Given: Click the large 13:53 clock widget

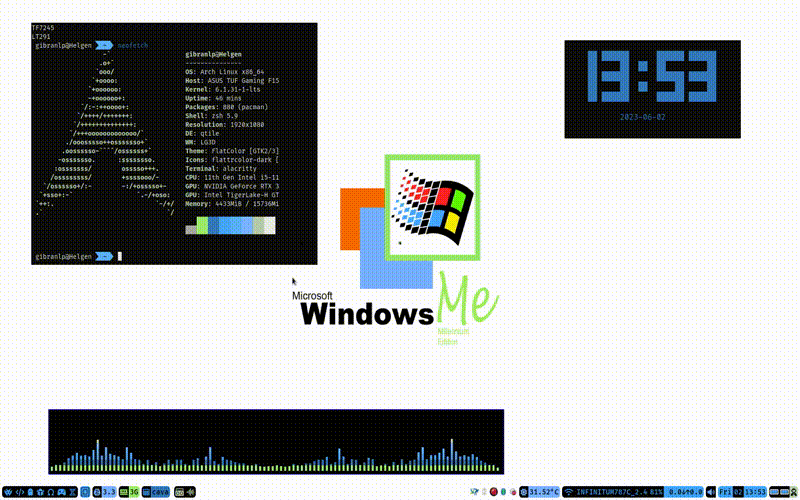Looking at the screenshot, I should tap(652, 76).
